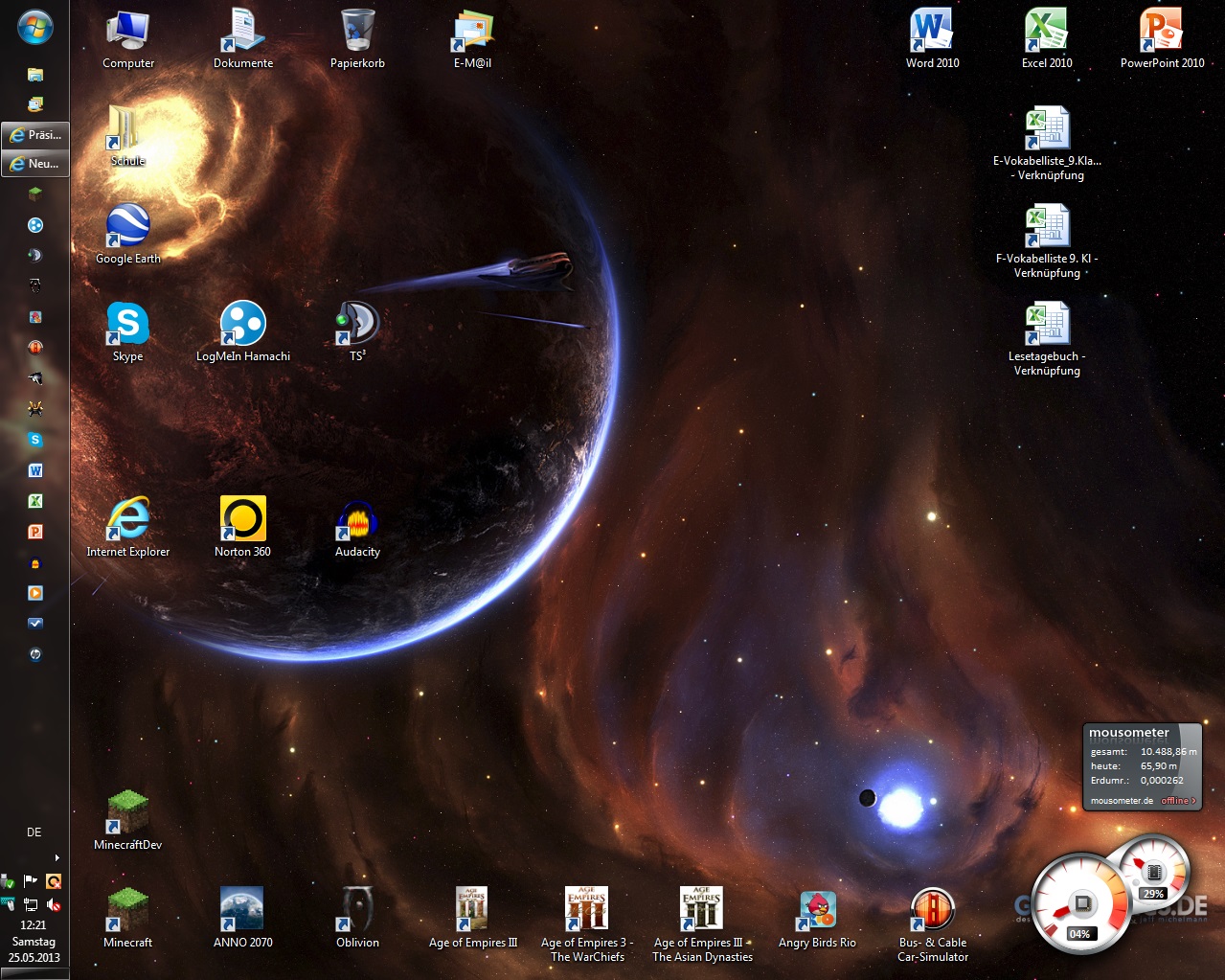This screenshot has height=980, width=1225.
Task: Launch ANNO 2070 from the desktop
Action: click(242, 913)
